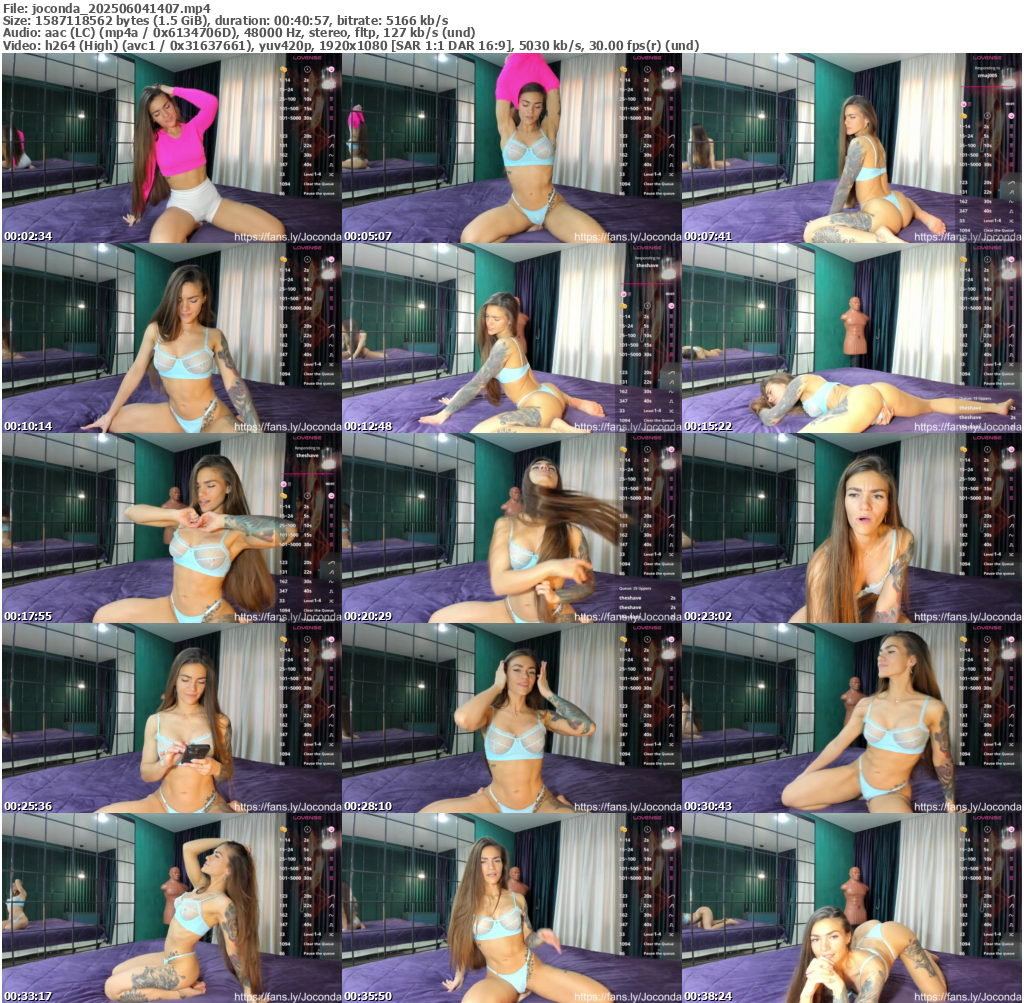Pick the thumbnail labeled 00:28:10

511,718
